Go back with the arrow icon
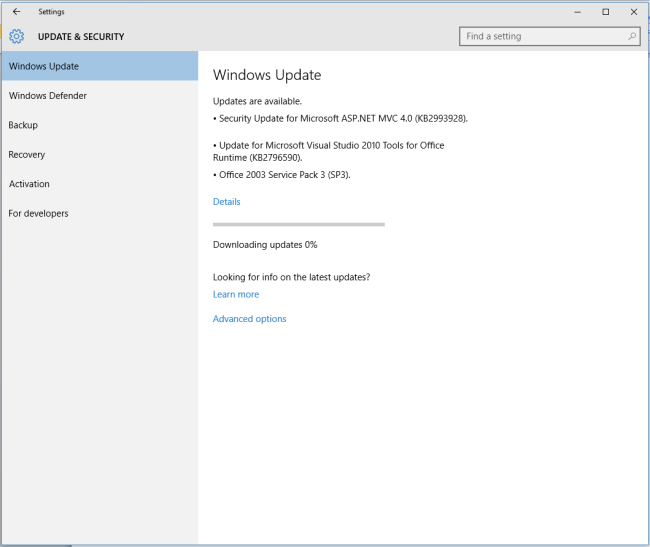The image size is (650, 547). pyautogui.click(x=17, y=12)
